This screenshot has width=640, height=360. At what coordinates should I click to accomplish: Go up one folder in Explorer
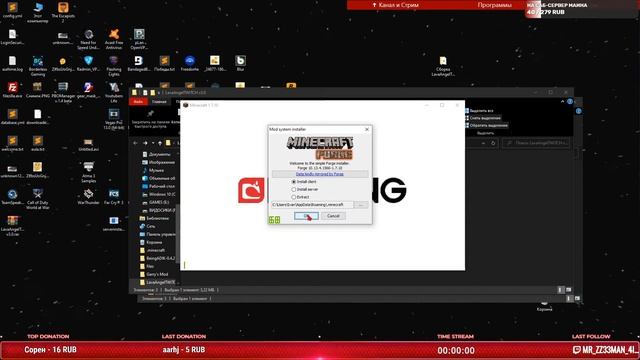(160, 143)
